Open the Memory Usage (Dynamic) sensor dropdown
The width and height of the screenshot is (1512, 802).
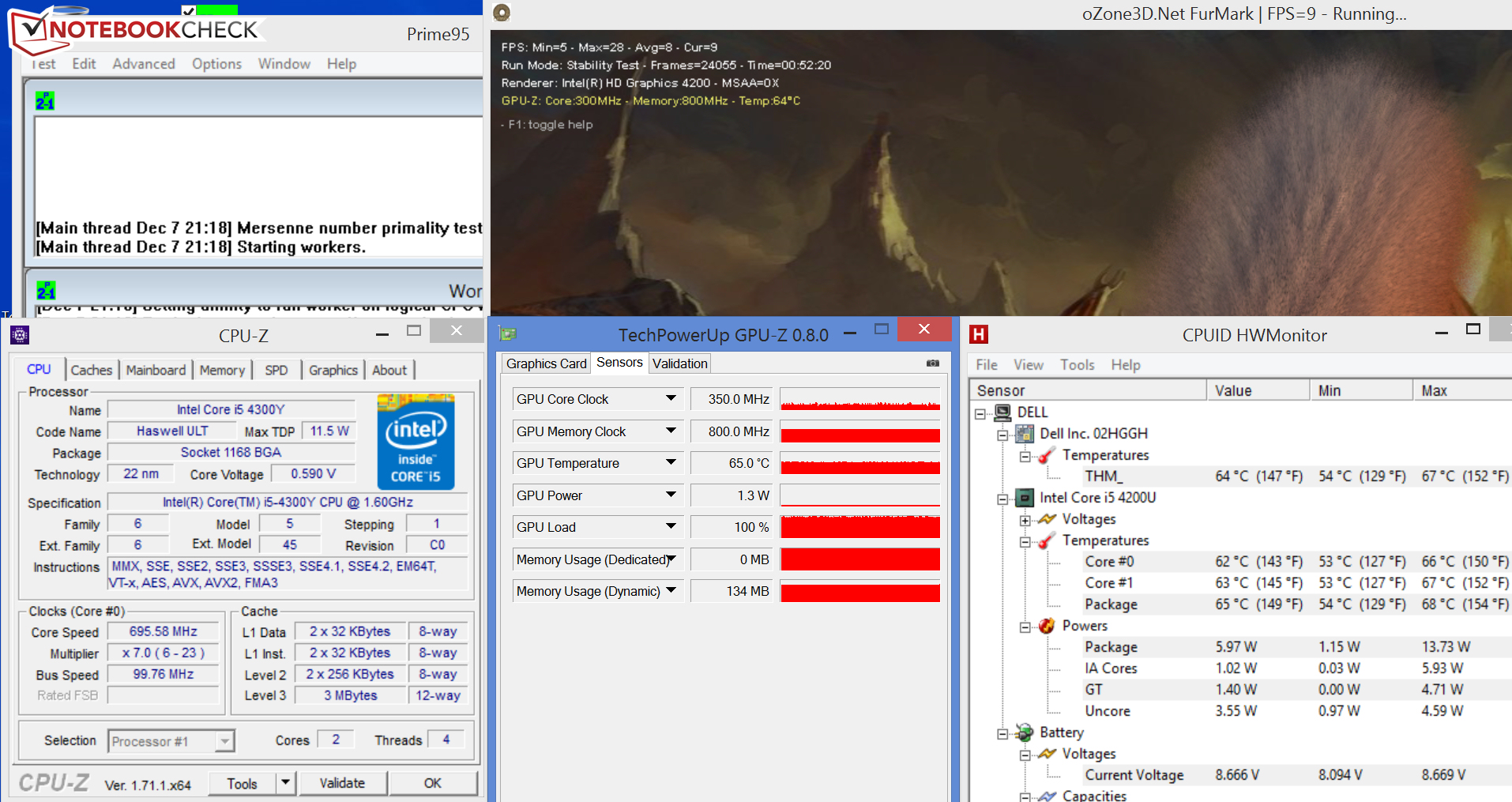coord(671,591)
